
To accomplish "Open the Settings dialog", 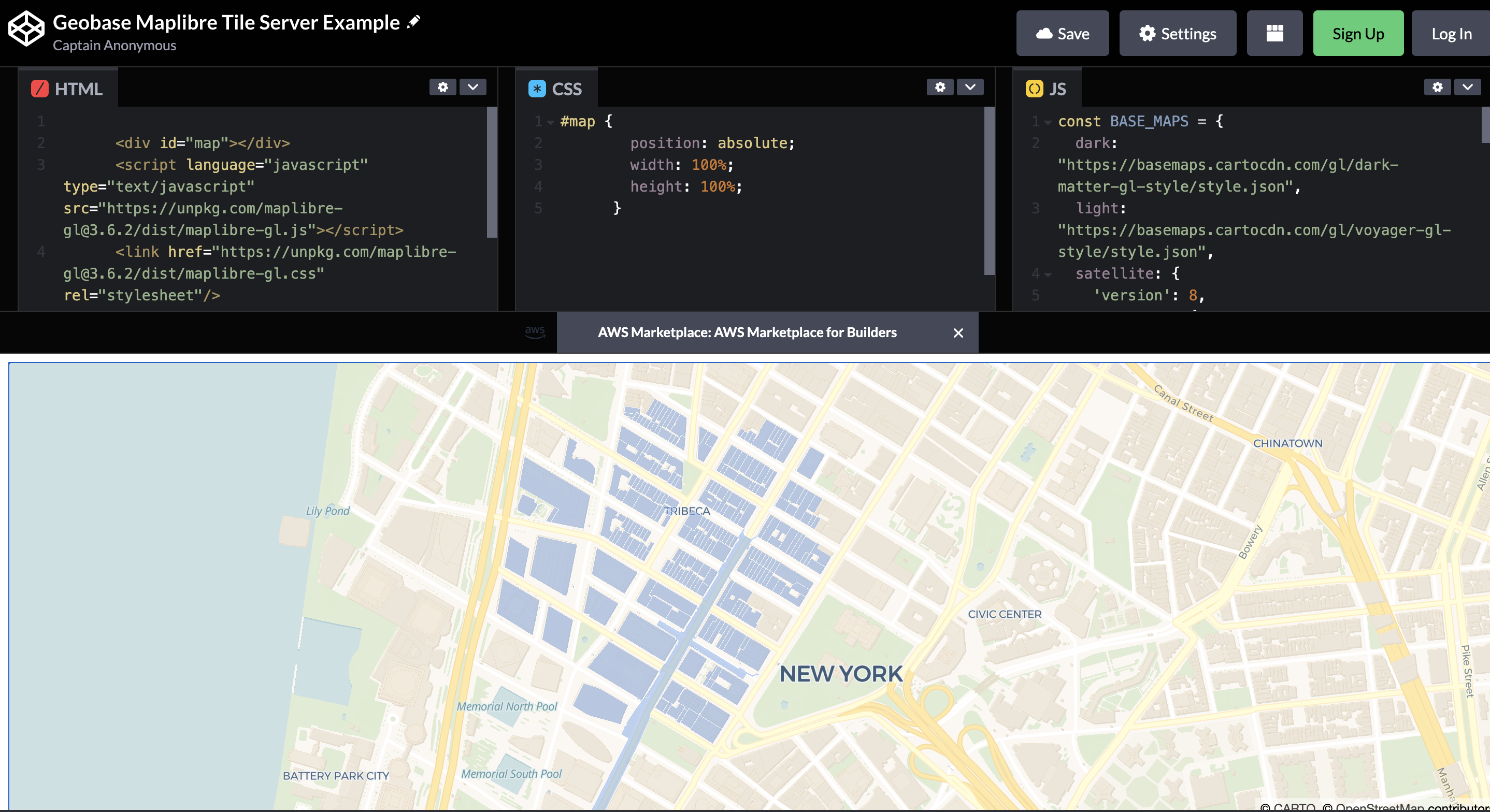I will (x=1177, y=33).
